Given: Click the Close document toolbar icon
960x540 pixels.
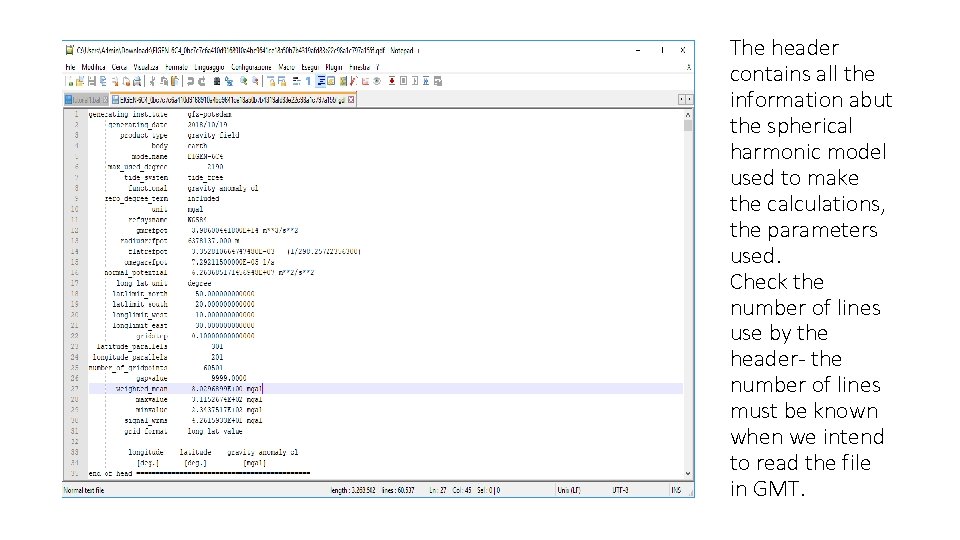Looking at the screenshot, I should coord(114,81).
